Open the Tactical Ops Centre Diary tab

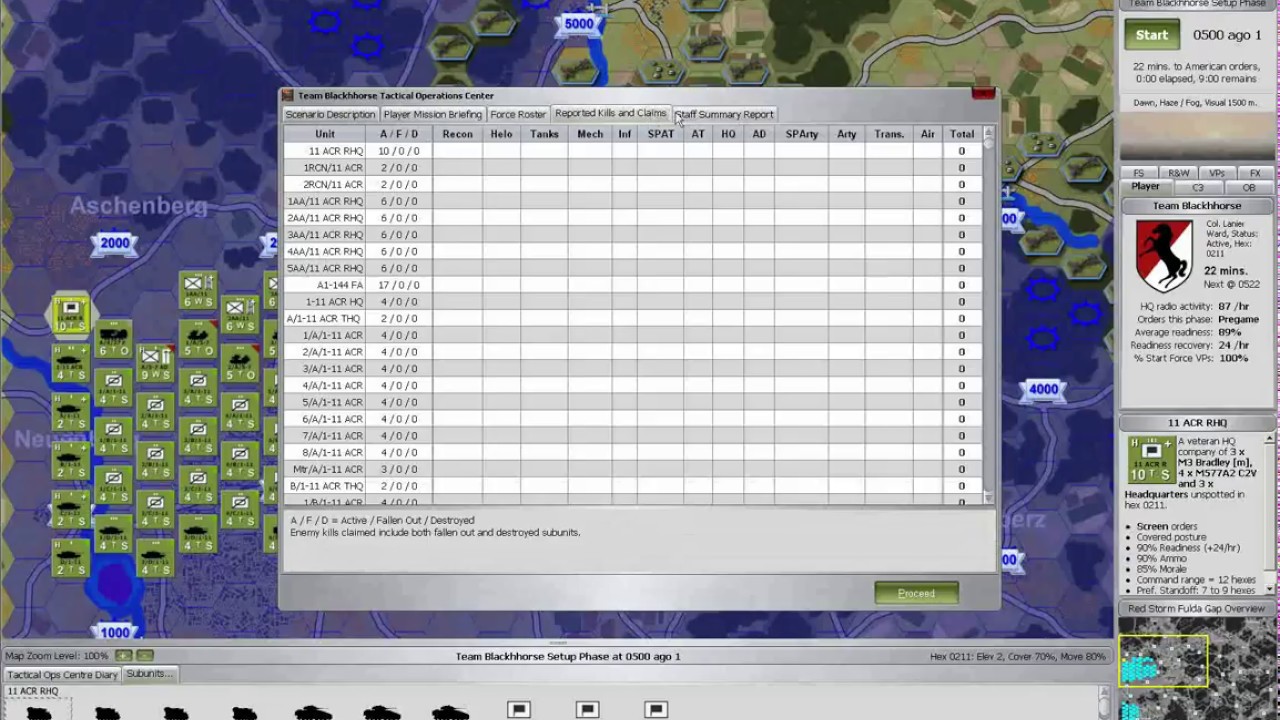click(x=62, y=674)
